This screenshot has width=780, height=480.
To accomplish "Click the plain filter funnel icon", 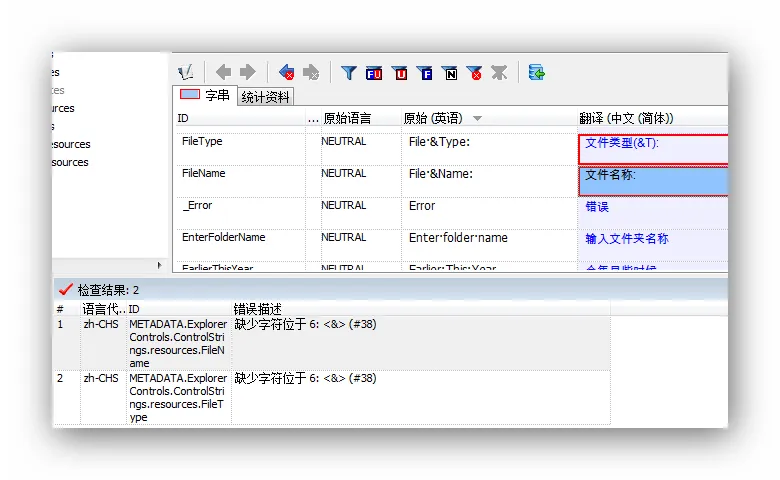I will [348, 72].
